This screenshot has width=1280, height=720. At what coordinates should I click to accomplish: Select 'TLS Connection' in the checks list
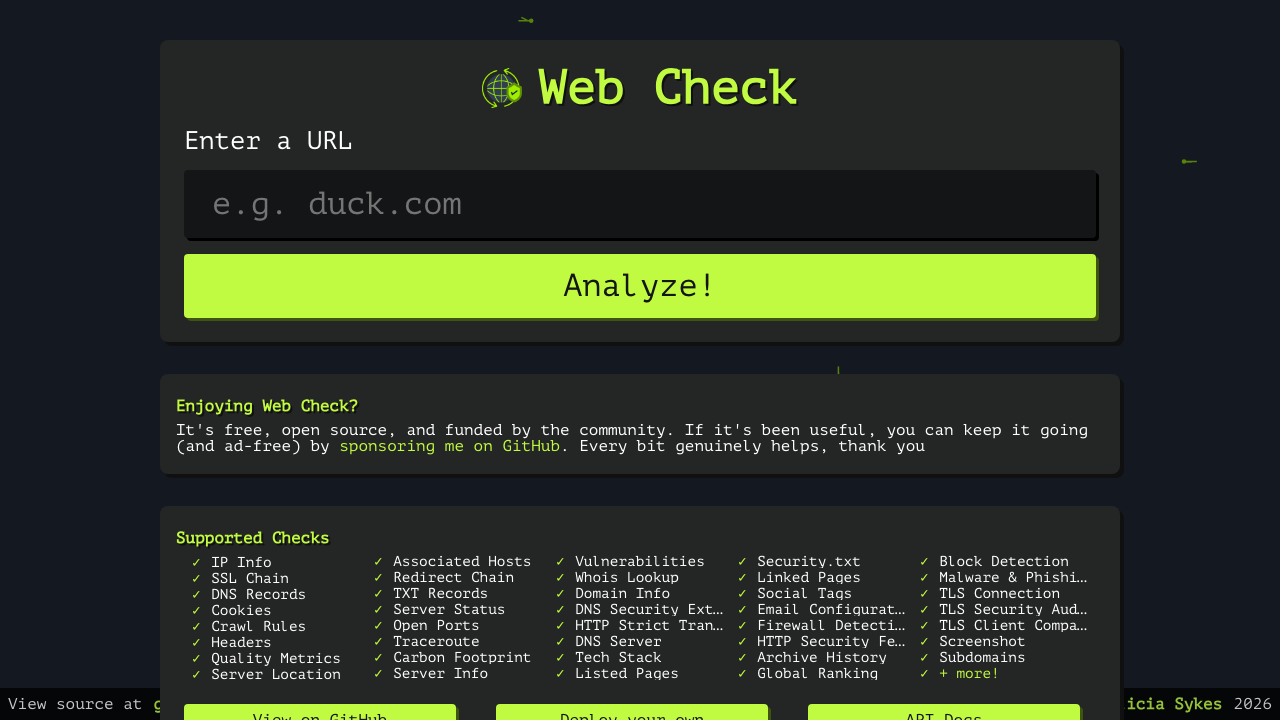pyautogui.click(x=1000, y=593)
